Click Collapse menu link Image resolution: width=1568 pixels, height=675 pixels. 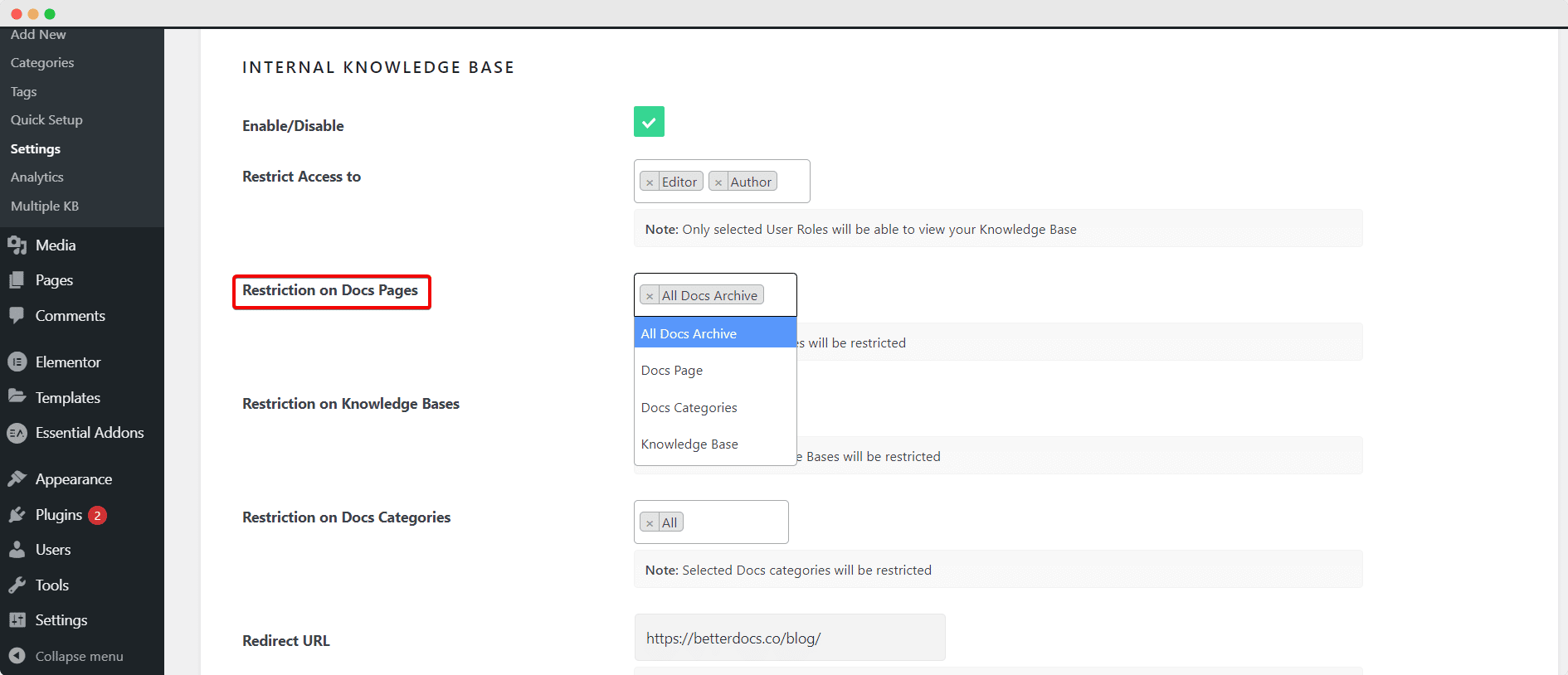(80, 657)
